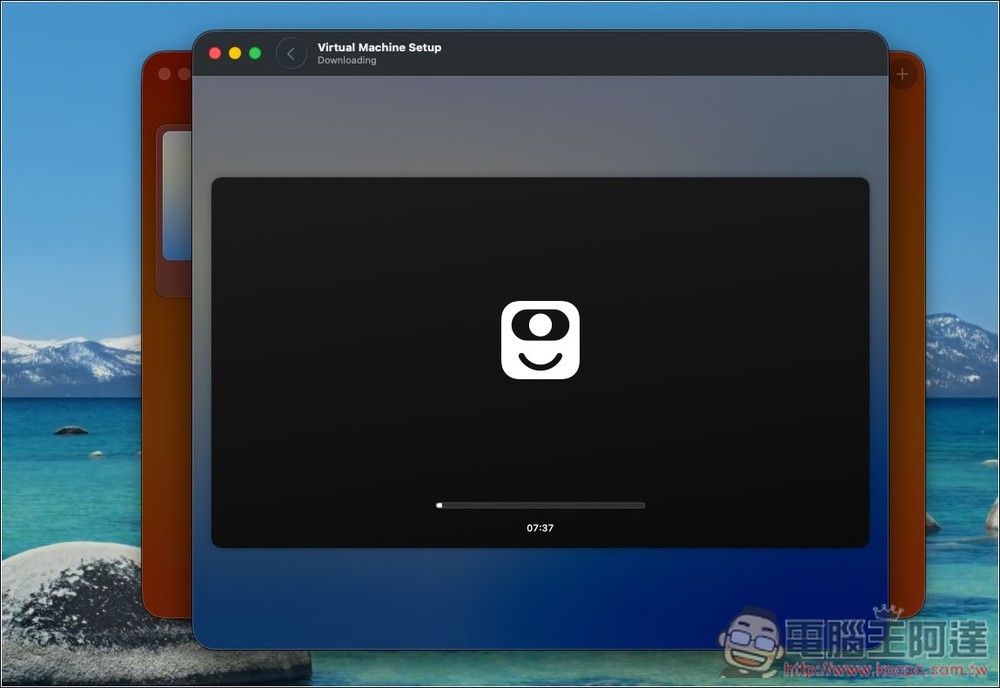
Task: Click the filled start of the progress bar
Action: pos(439,506)
